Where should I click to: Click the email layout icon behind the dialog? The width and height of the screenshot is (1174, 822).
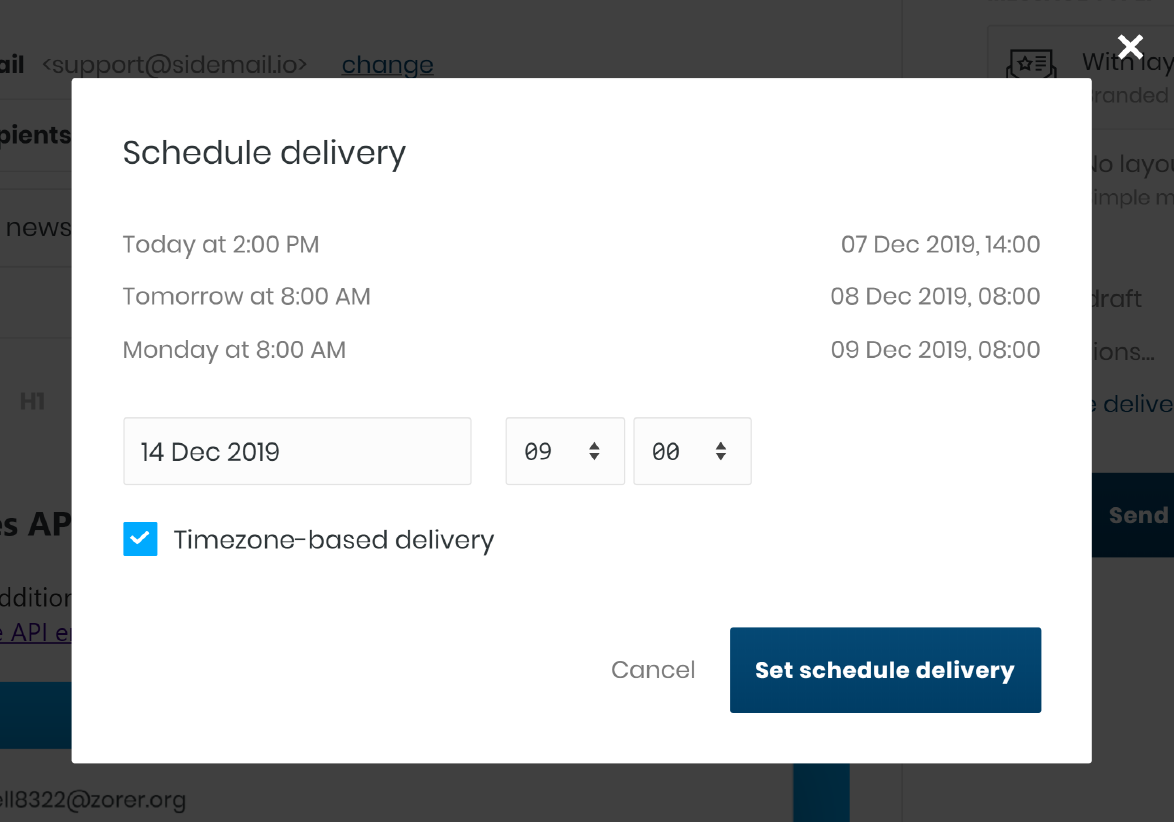pyautogui.click(x=1031, y=64)
